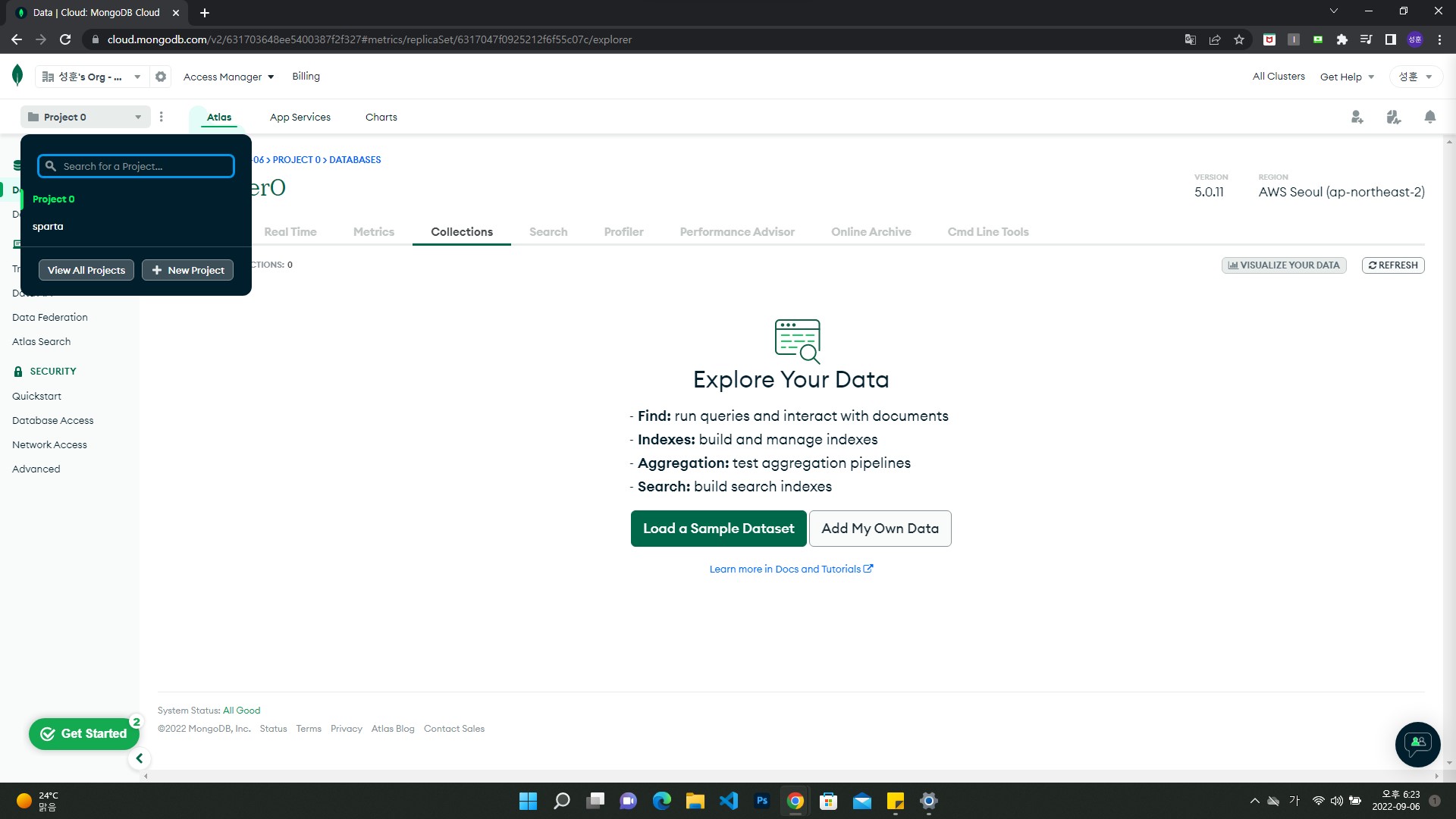Collapse the left sidebar arrow
Viewport: 1456px width, 819px height.
coord(140,758)
